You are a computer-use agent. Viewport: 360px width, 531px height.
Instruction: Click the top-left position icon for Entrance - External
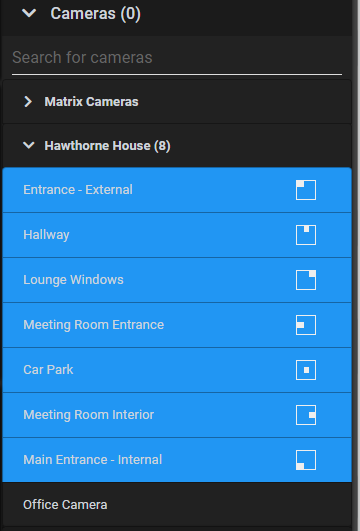point(306,190)
